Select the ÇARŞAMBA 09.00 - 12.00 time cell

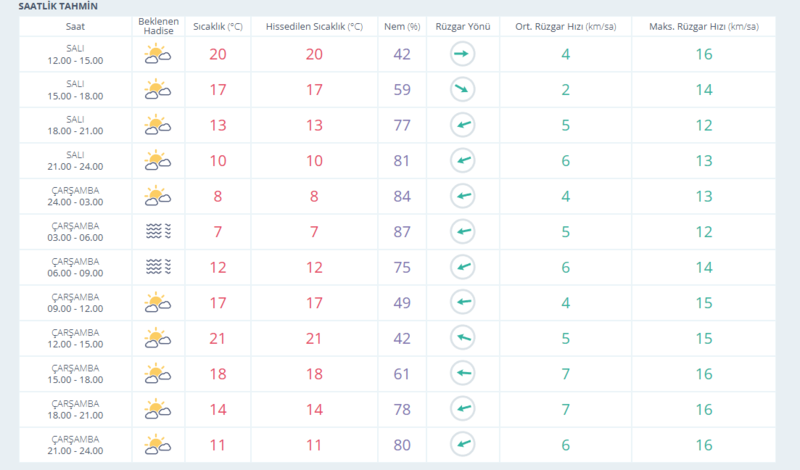pos(75,302)
